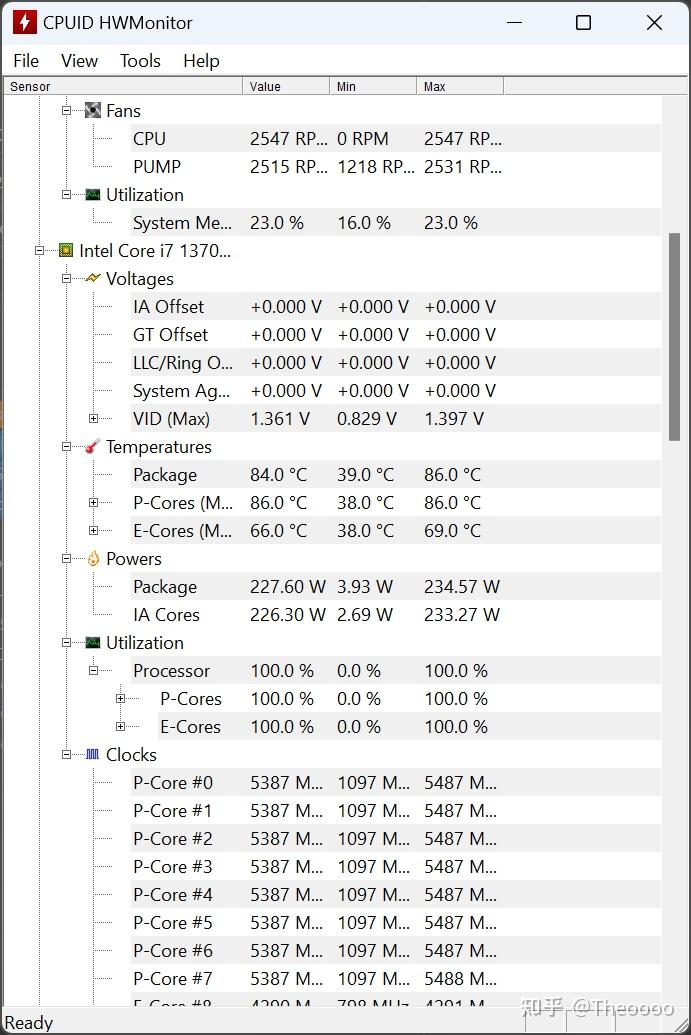This screenshot has width=691, height=1035.
Task: Click the Clocks waveform icon
Action: pos(93,755)
